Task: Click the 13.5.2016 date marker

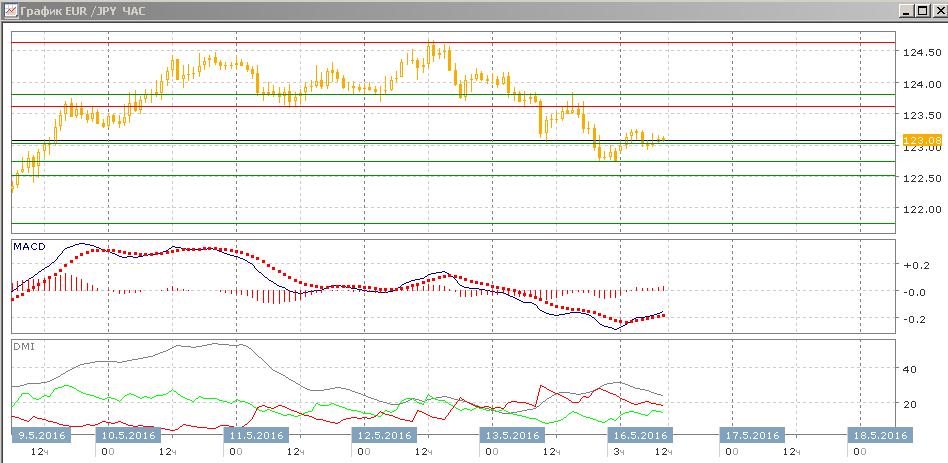Action: point(512,435)
